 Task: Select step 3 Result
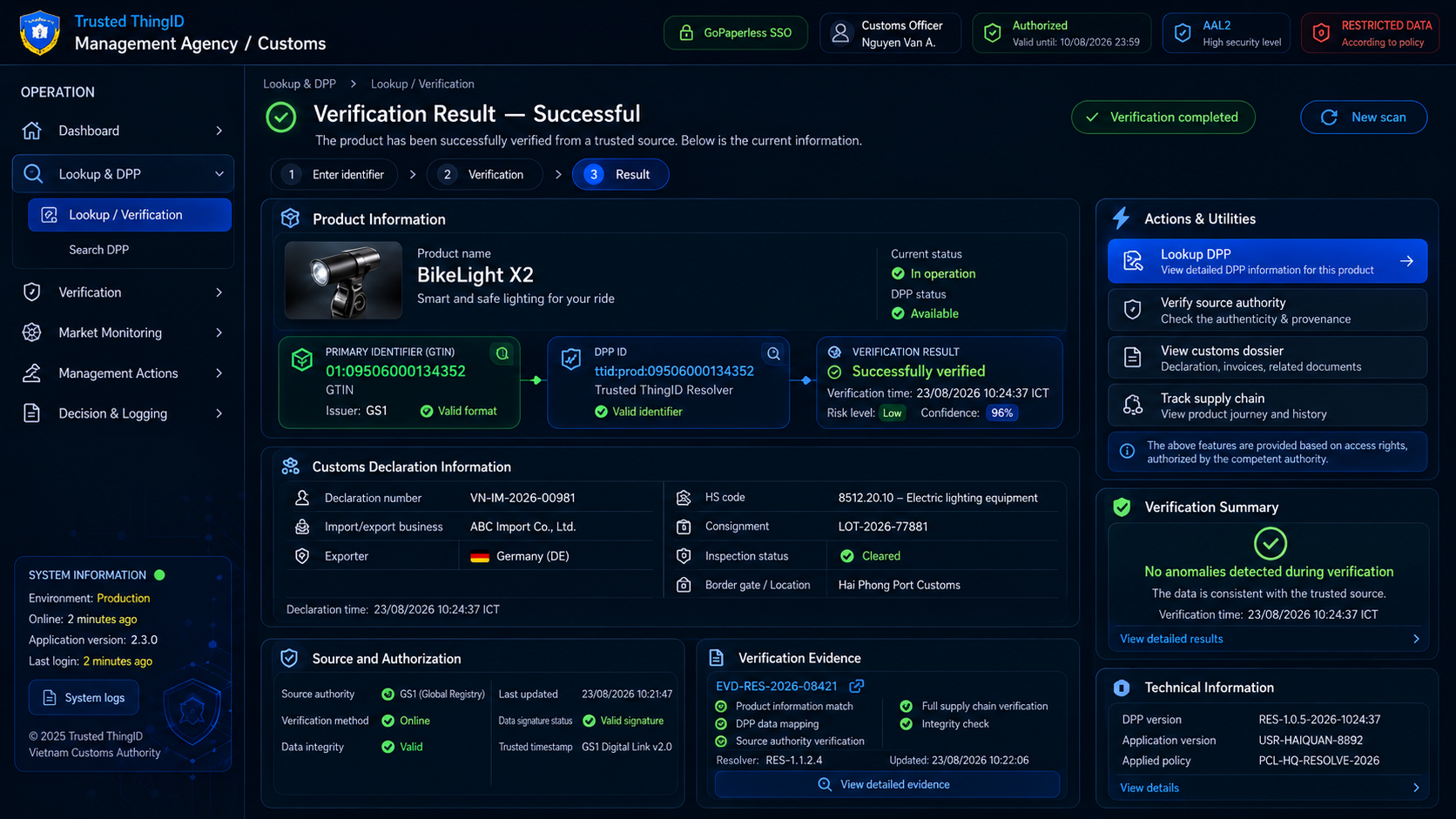pyautogui.click(x=621, y=174)
